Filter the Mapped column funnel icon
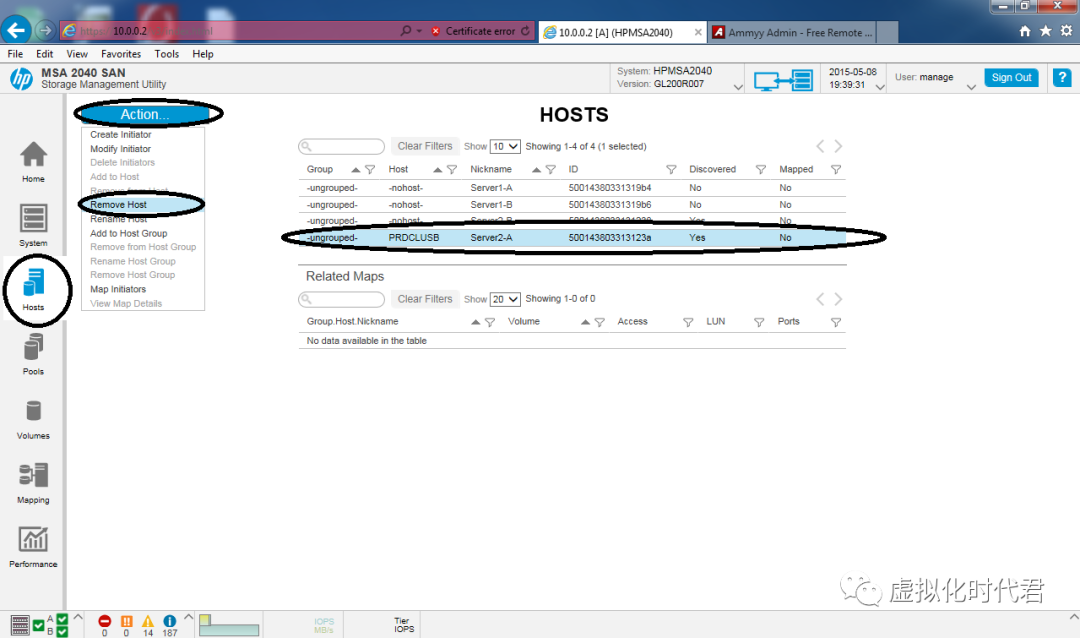 pyautogui.click(x=835, y=169)
